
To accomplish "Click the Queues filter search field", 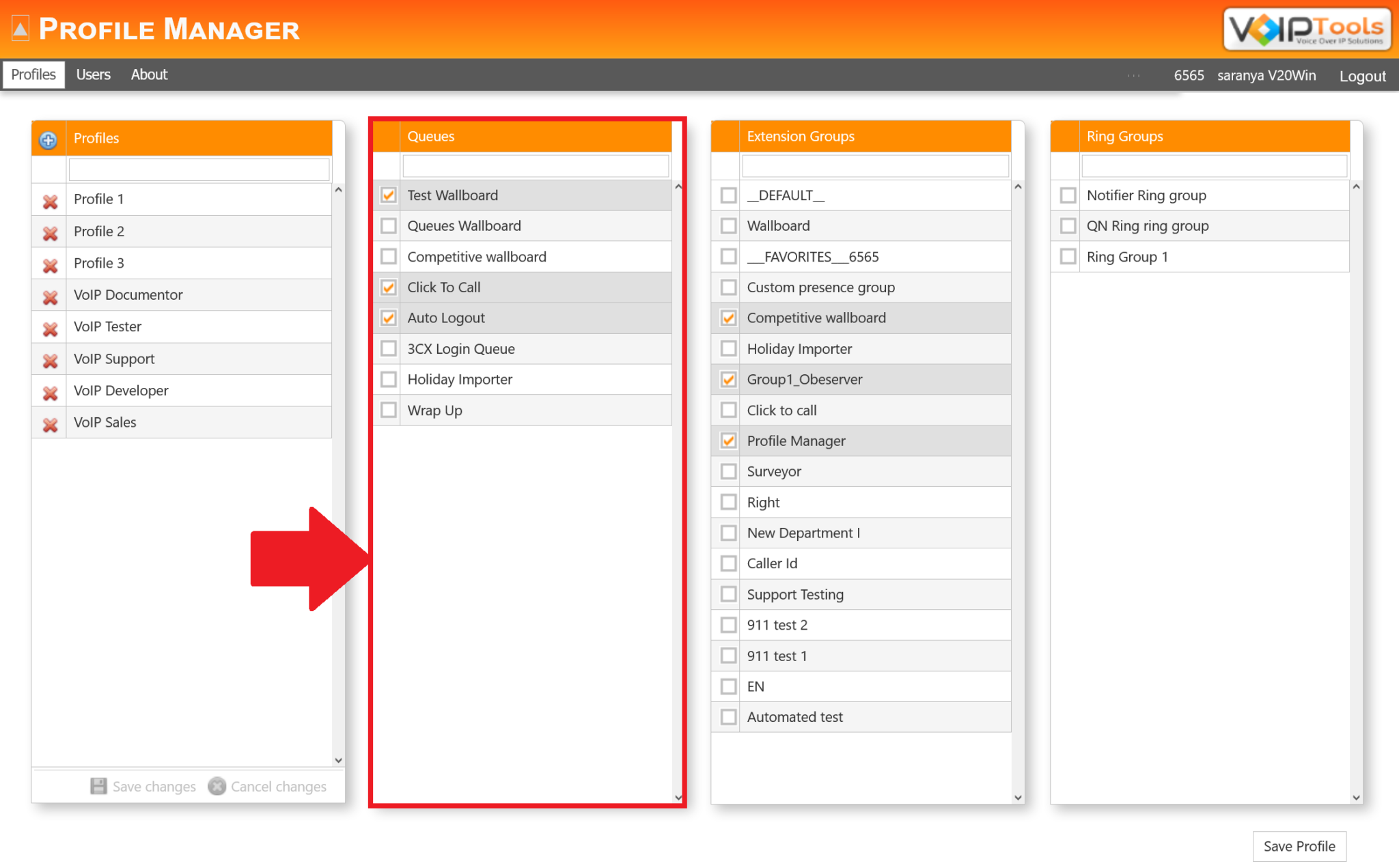I will point(535,165).
